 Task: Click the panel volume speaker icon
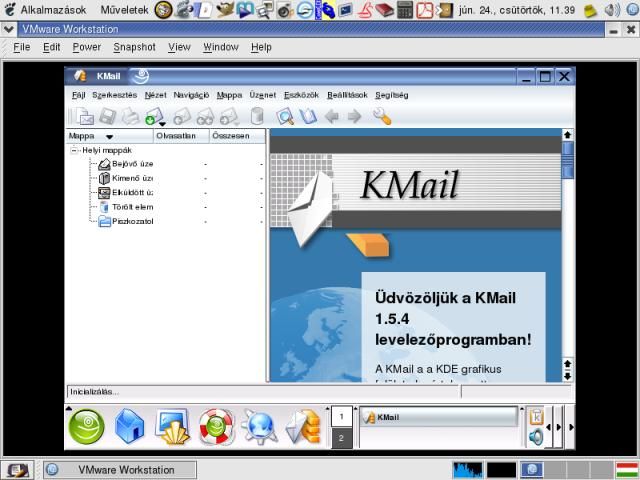pyautogui.click(x=536, y=437)
